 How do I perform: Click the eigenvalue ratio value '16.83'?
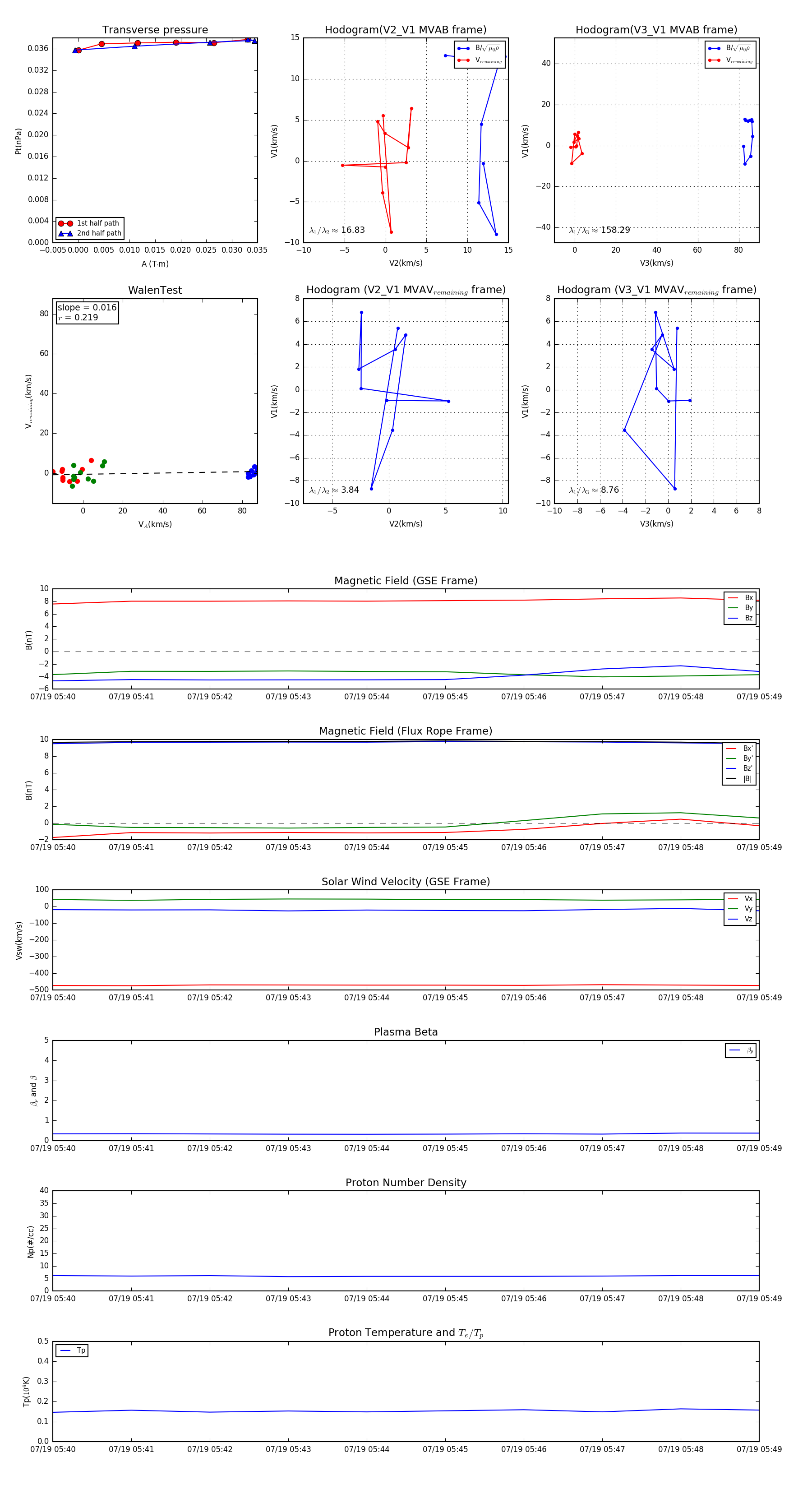353,230
